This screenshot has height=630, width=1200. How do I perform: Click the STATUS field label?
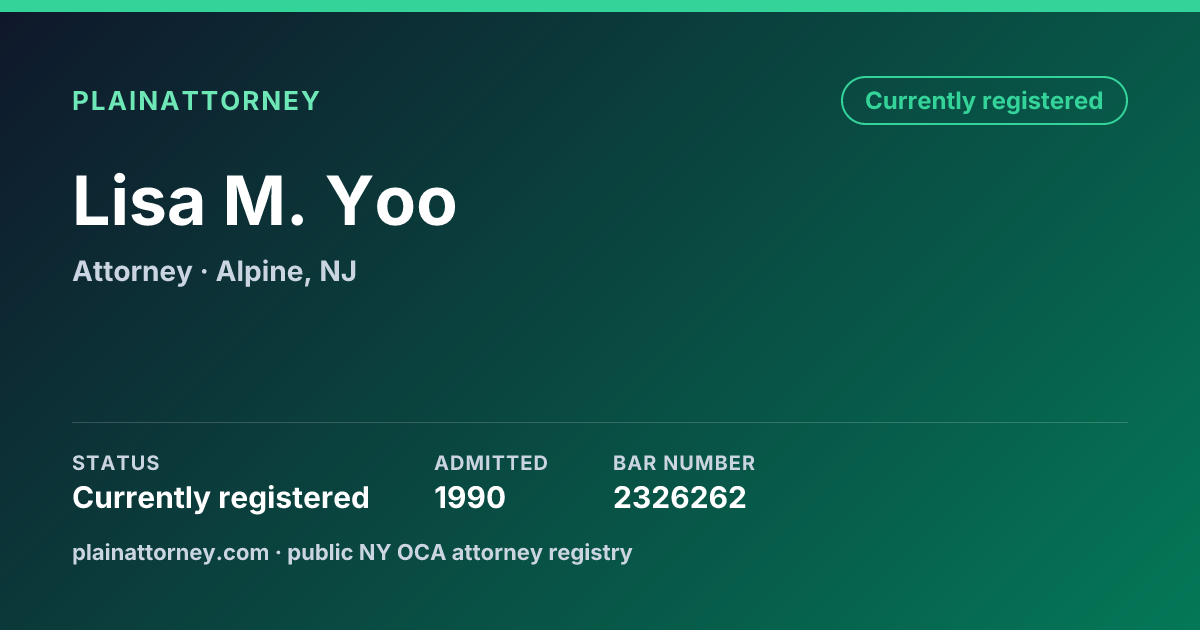[116, 463]
